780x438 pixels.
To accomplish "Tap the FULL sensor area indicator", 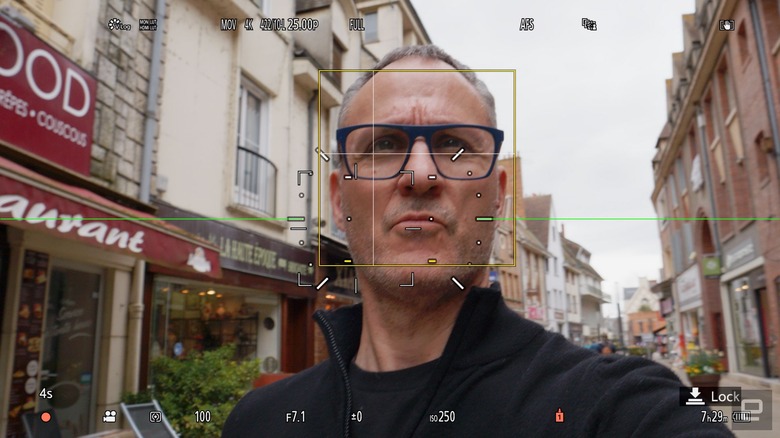I will (x=357, y=24).
